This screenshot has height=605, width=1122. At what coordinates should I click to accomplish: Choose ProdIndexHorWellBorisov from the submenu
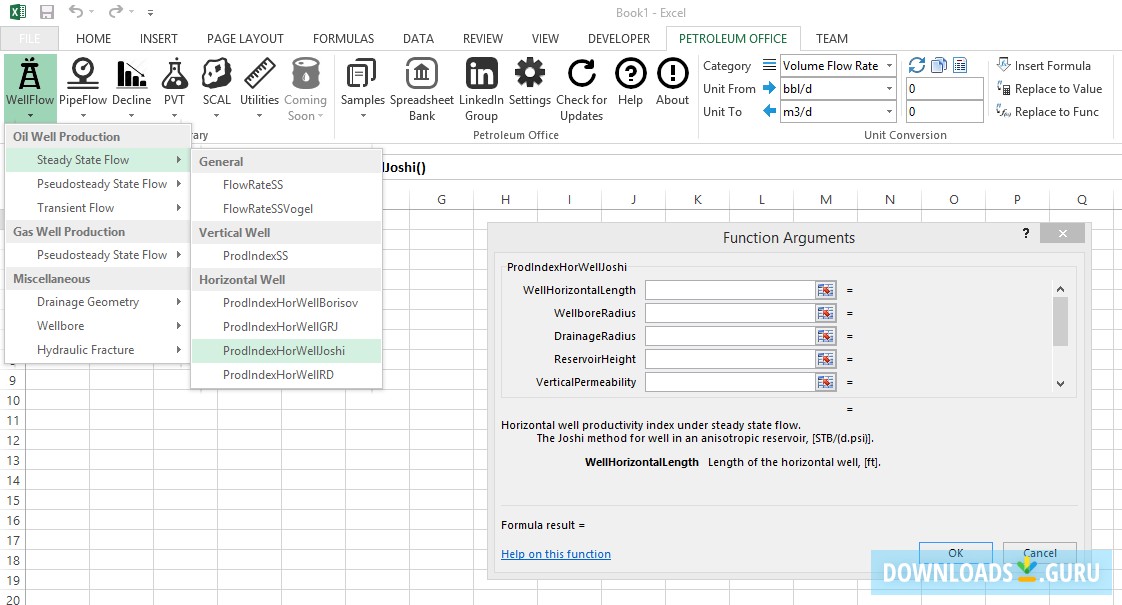click(x=290, y=303)
